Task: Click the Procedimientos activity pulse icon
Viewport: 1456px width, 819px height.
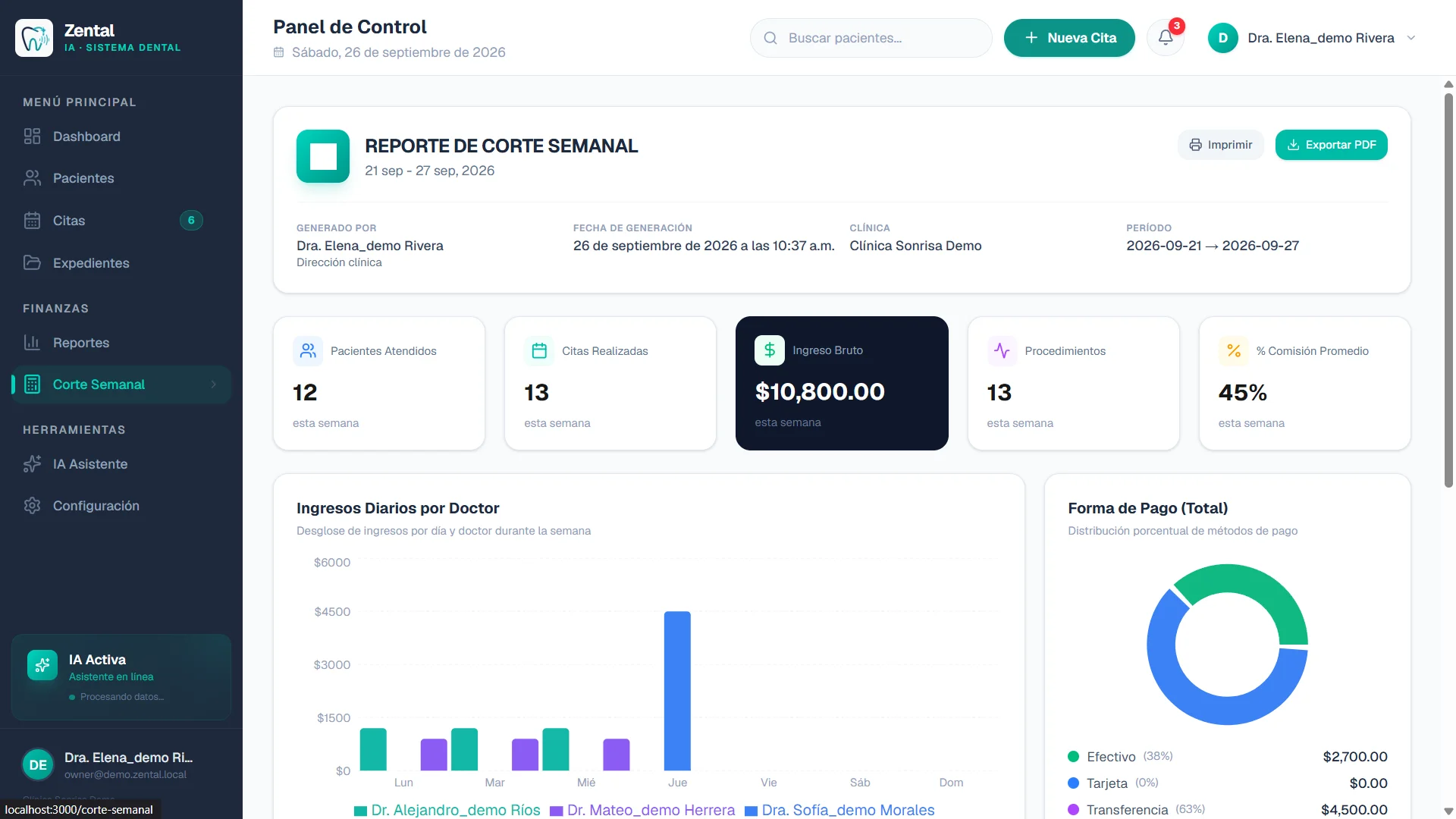Action: [1002, 351]
